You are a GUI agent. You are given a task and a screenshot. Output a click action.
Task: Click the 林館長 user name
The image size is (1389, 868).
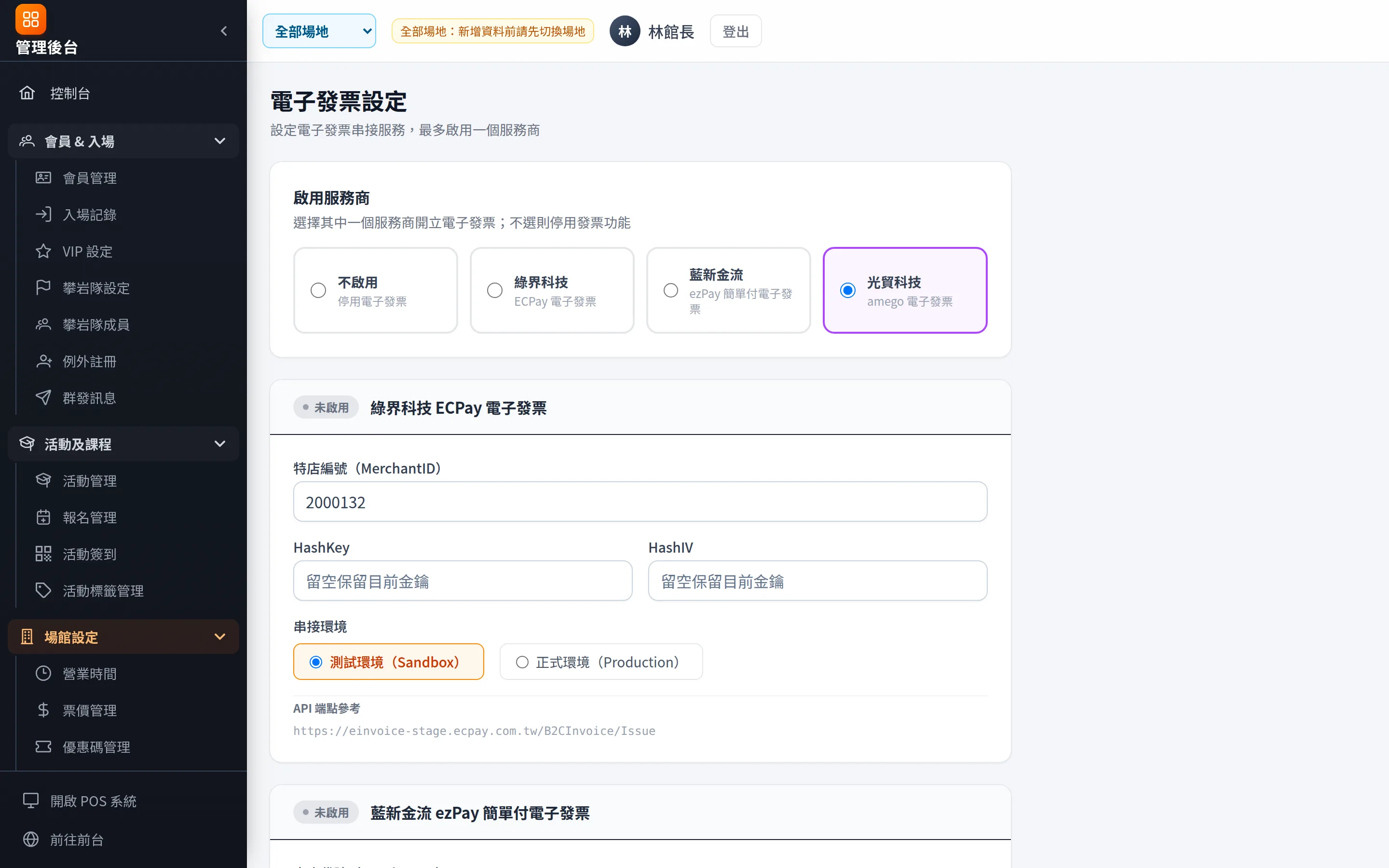coord(671,31)
